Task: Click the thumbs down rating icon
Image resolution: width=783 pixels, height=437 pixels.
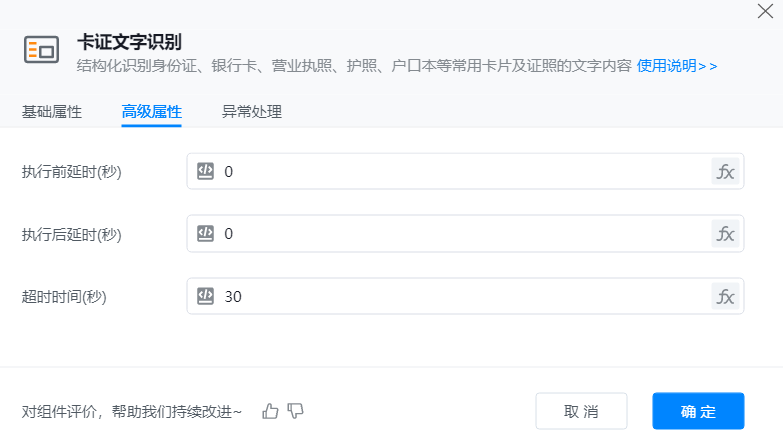Action: (295, 410)
